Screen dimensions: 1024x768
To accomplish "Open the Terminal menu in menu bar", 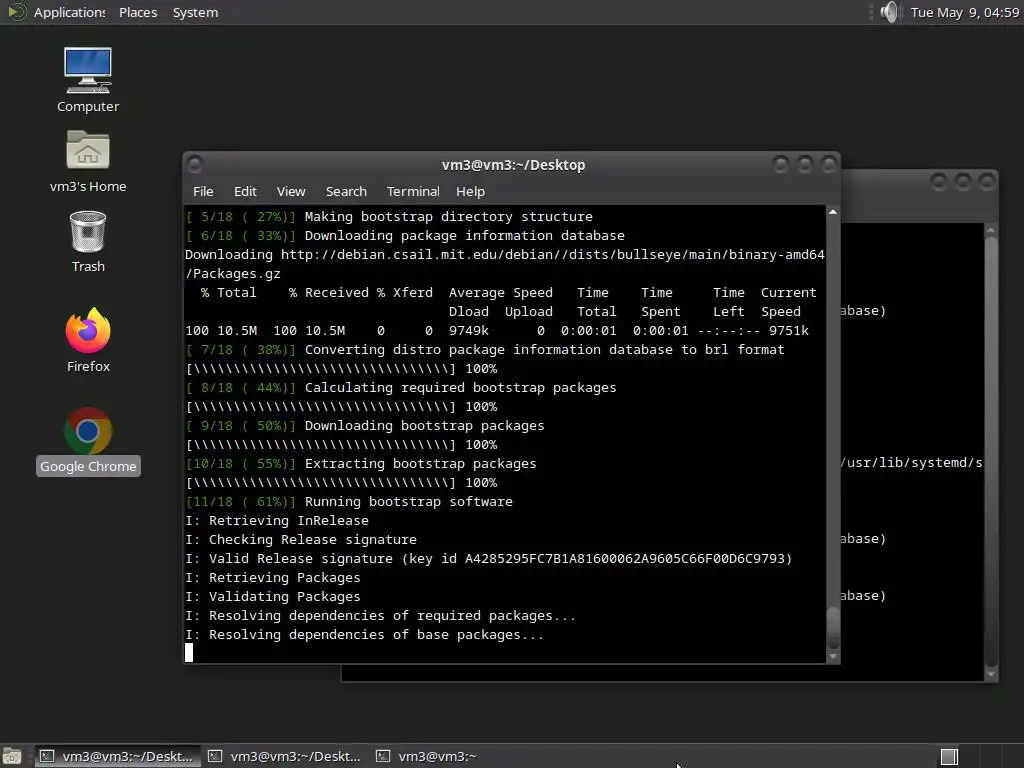I will click(413, 191).
